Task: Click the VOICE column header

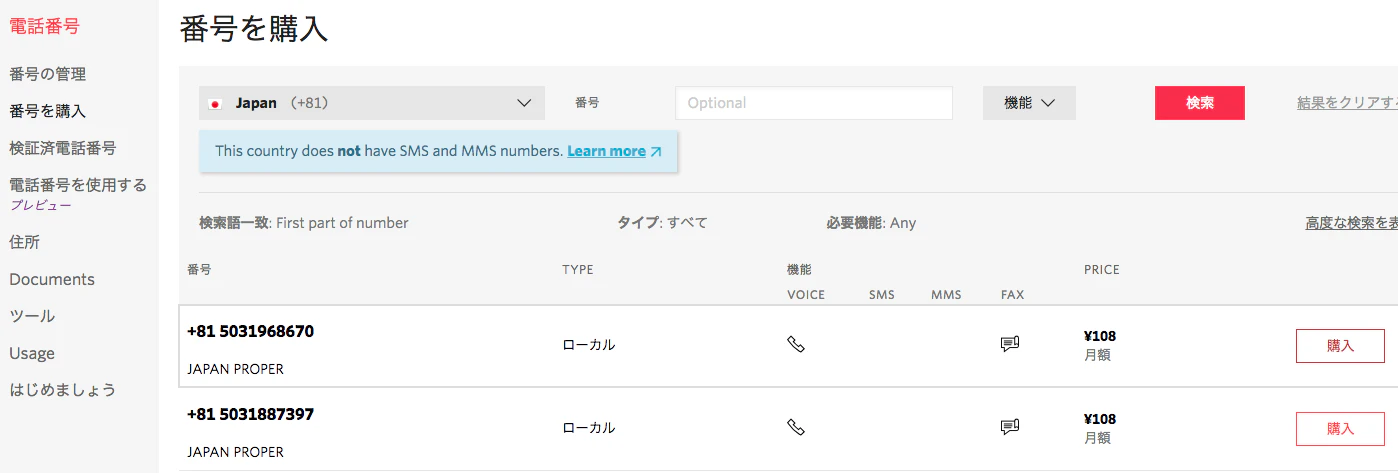Action: pos(806,295)
